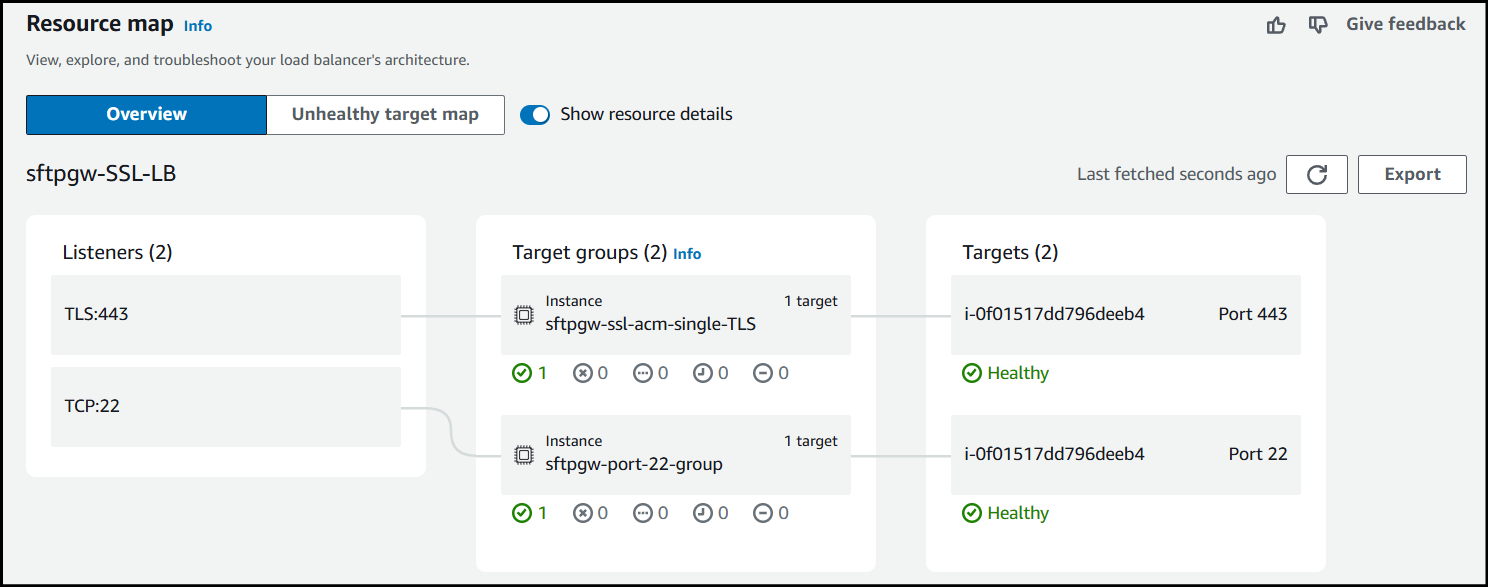This screenshot has height=587, width=1488.
Task: Select the TCP:22 listener
Action: tap(226, 407)
